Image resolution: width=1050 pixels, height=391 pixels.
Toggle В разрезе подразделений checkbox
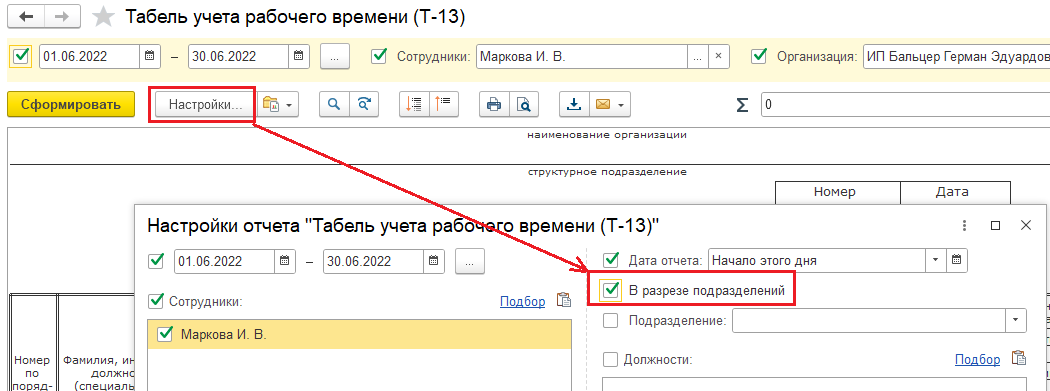click(612, 291)
